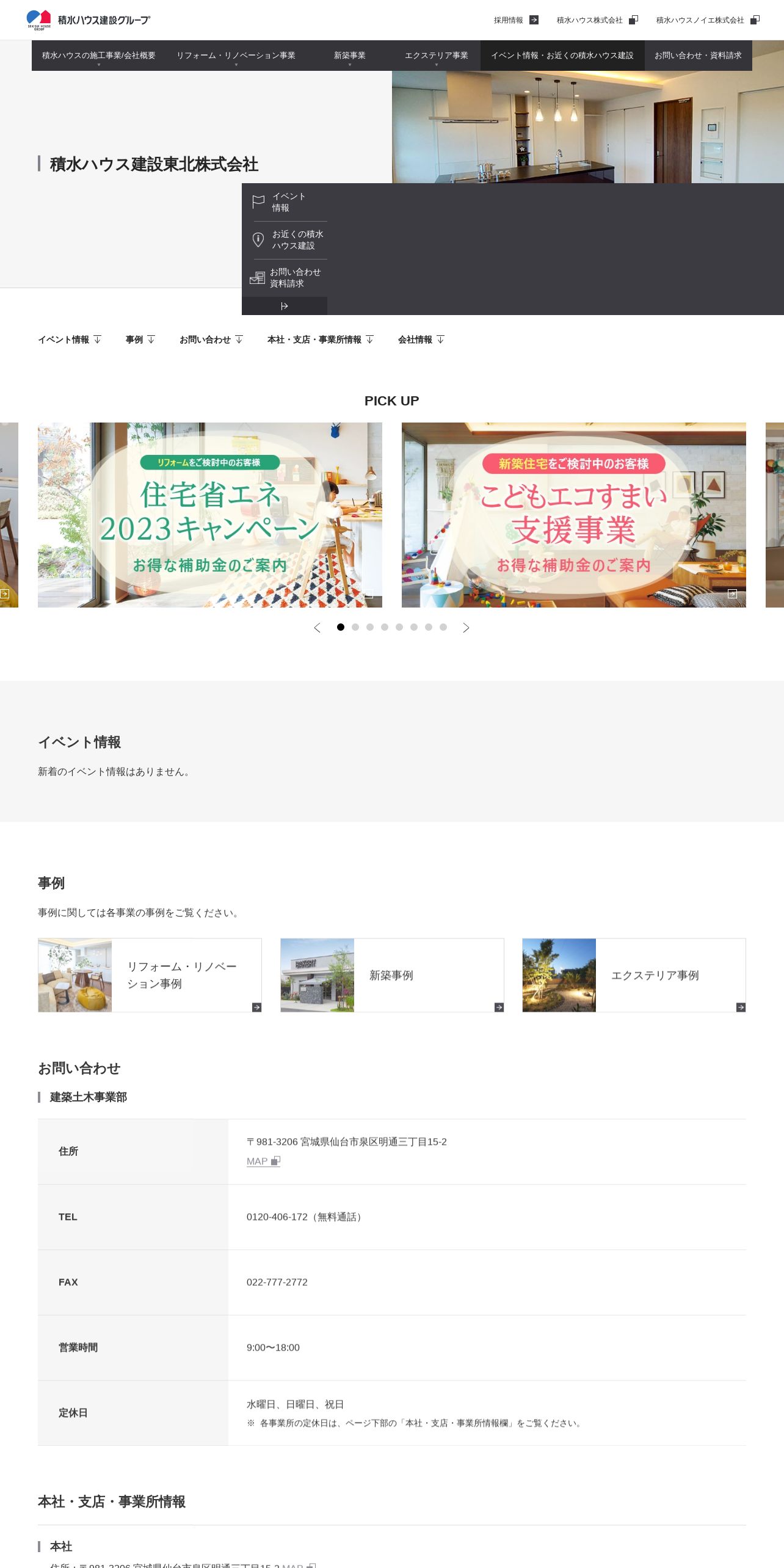This screenshot has height=1568, width=784.
Task: Open リフォーム・リノベーション事例 card
Action: coord(150,975)
